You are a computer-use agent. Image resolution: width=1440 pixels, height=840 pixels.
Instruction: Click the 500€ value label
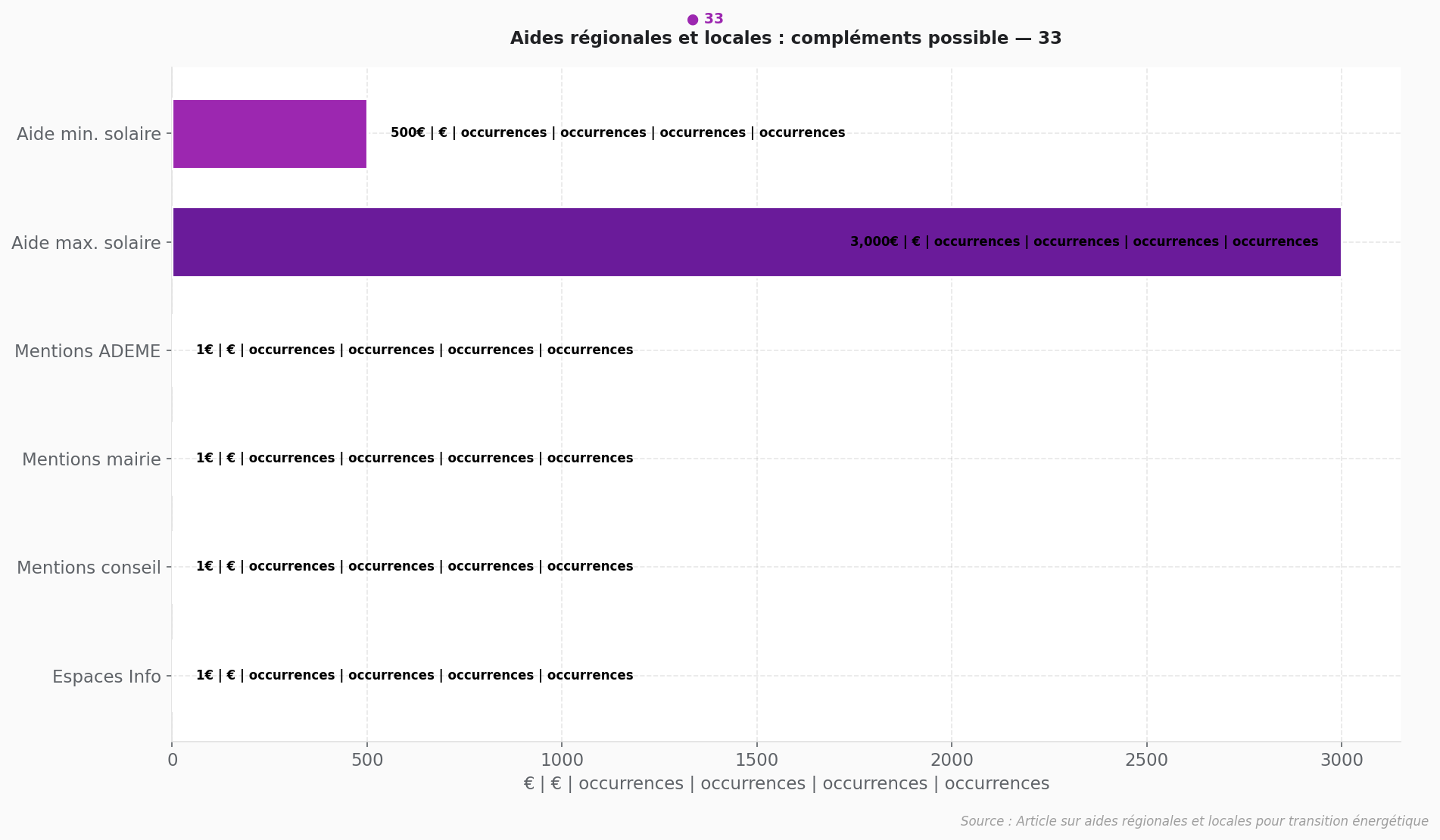(617, 133)
